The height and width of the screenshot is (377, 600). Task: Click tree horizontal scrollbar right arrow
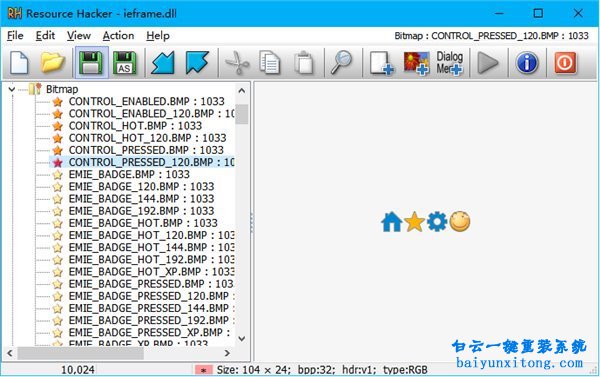coord(227,353)
